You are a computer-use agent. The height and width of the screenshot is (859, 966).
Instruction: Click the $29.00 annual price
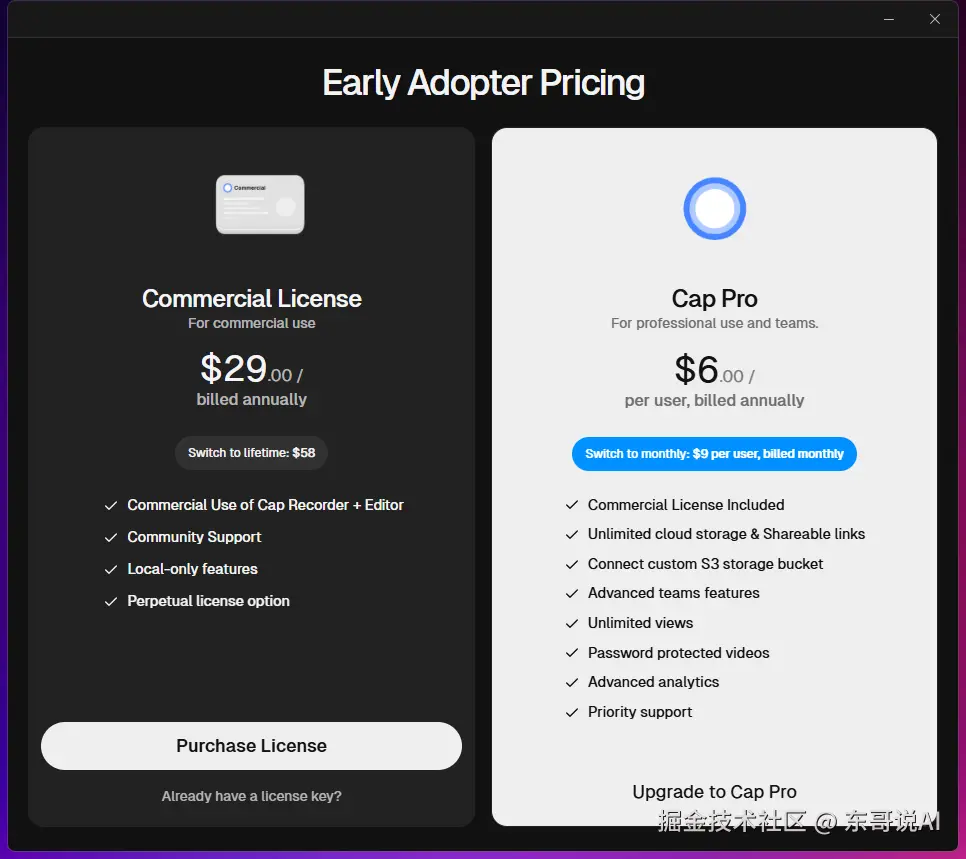[x=251, y=370]
